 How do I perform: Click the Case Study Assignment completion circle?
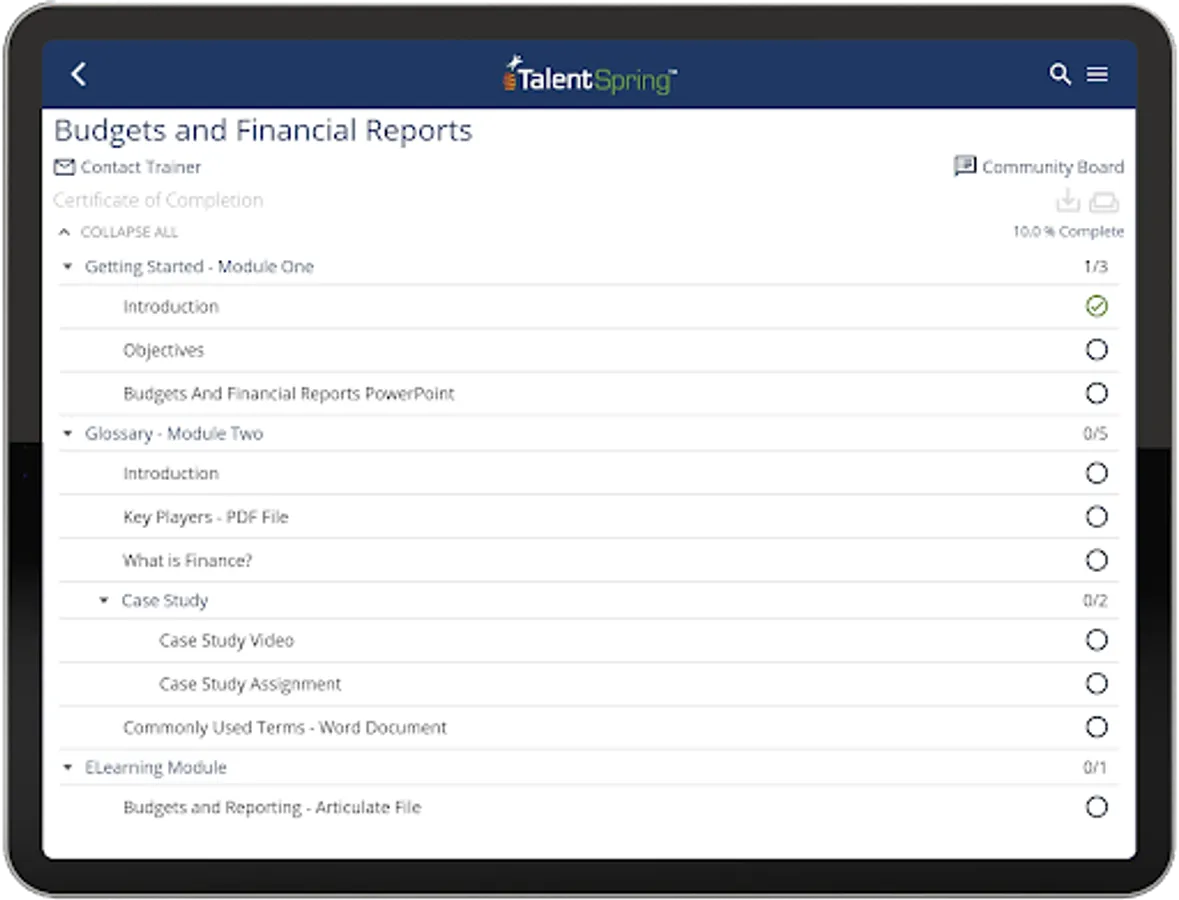tap(1096, 683)
